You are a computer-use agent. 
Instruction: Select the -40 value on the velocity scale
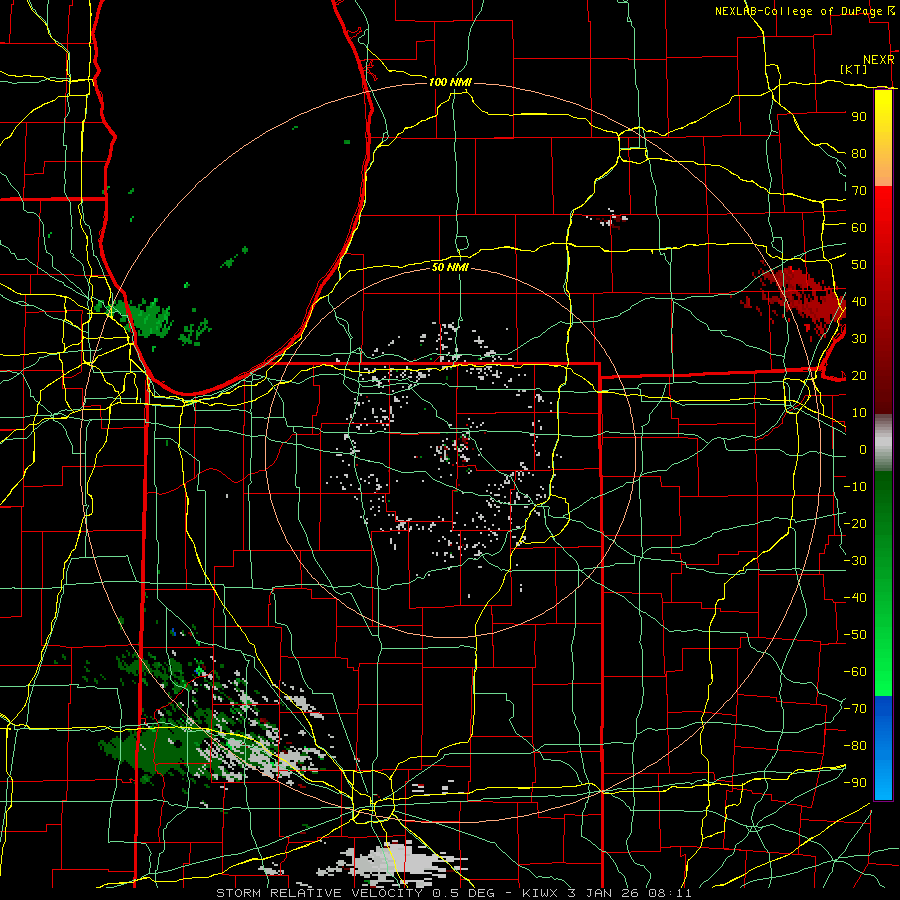[x=856, y=598]
